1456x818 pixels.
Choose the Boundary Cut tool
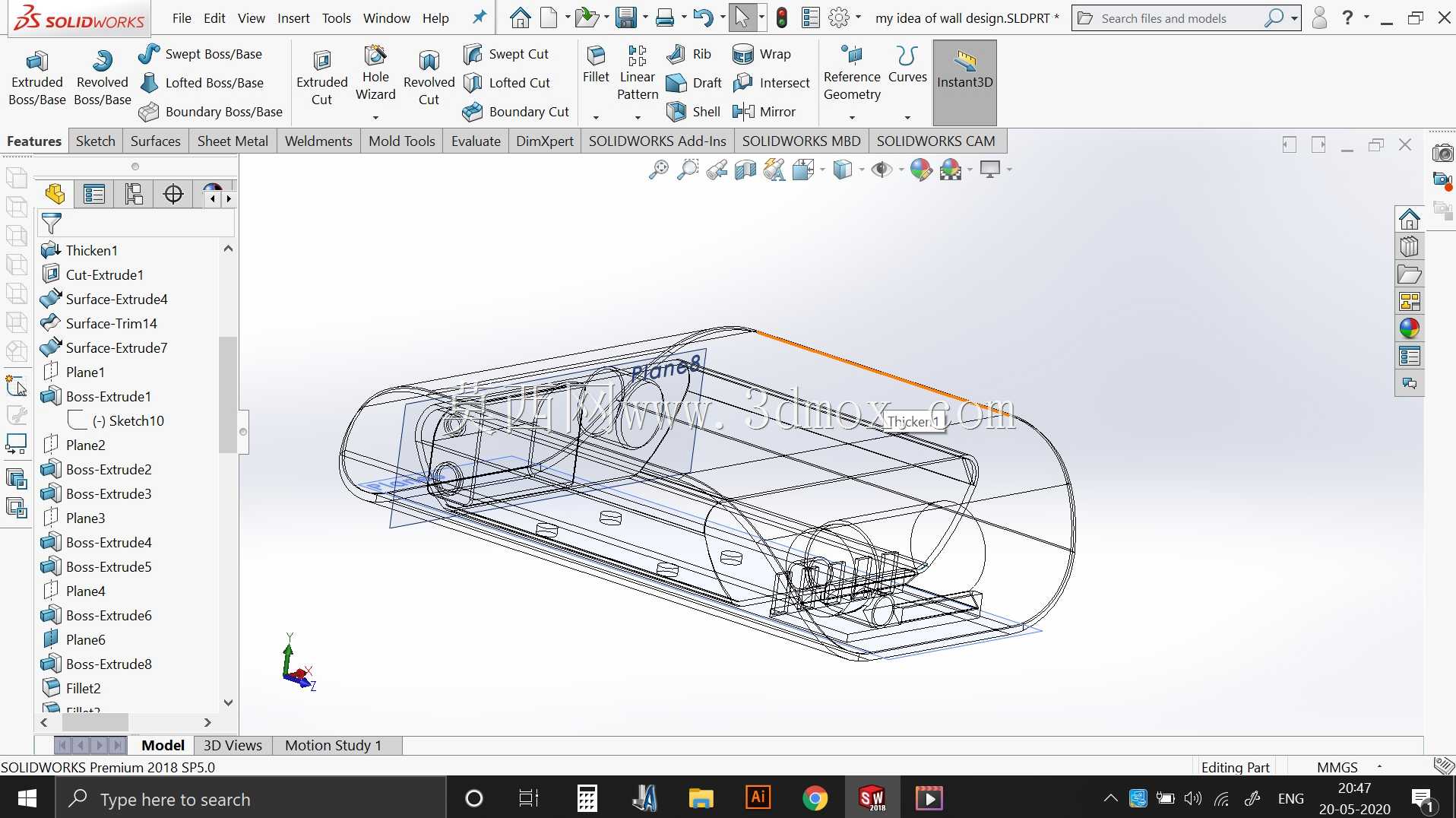click(x=516, y=112)
